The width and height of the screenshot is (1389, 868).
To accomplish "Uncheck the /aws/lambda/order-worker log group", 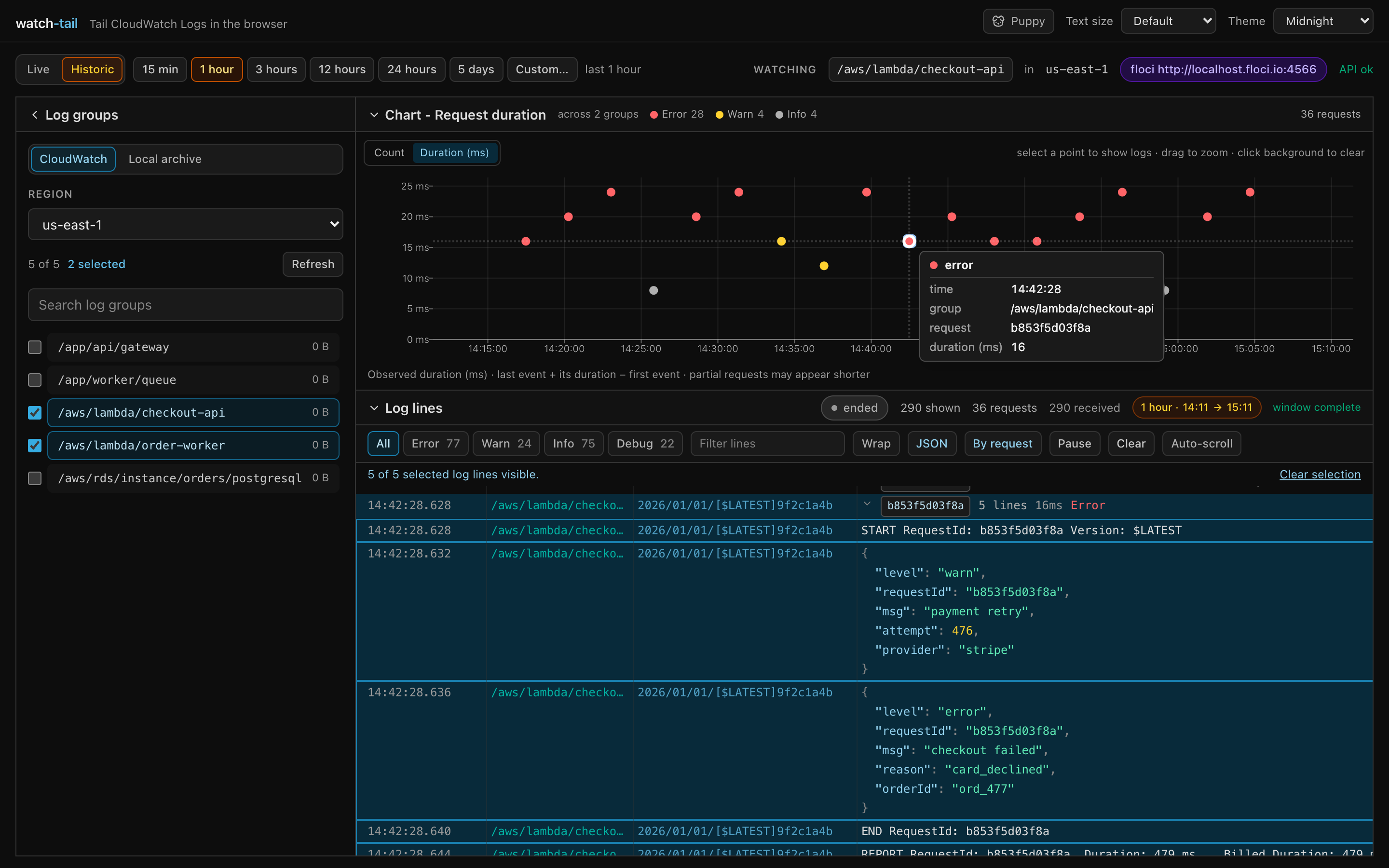I will coord(35,445).
